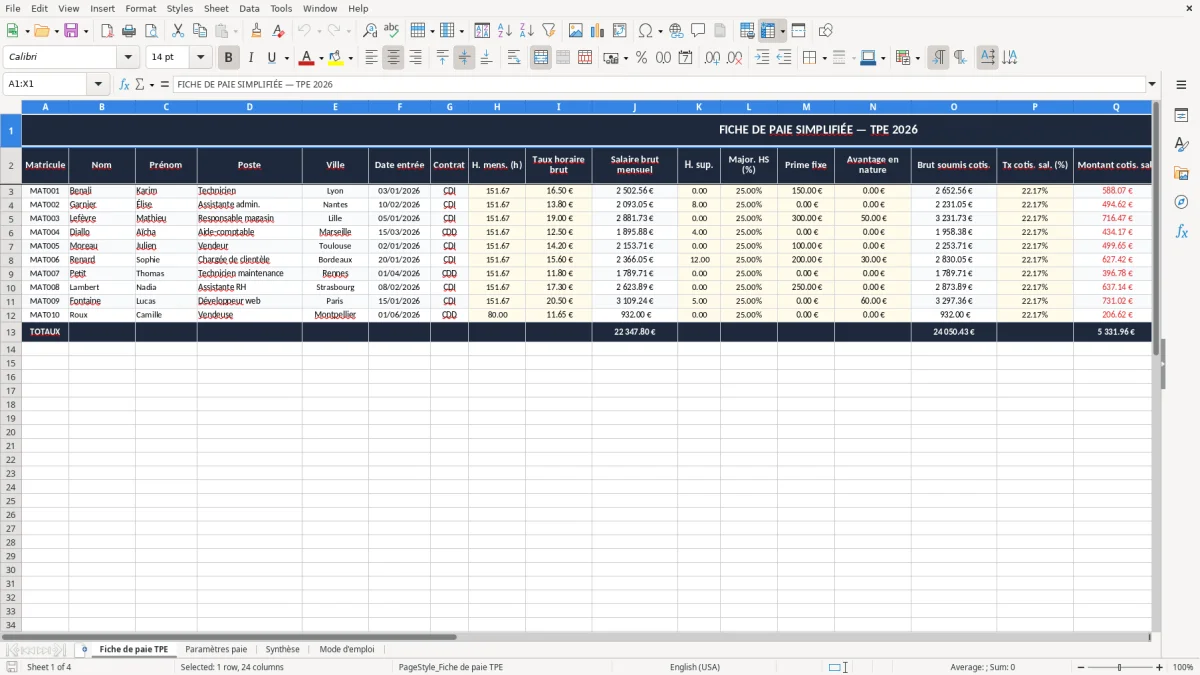Click the Copy icon

coord(199,31)
